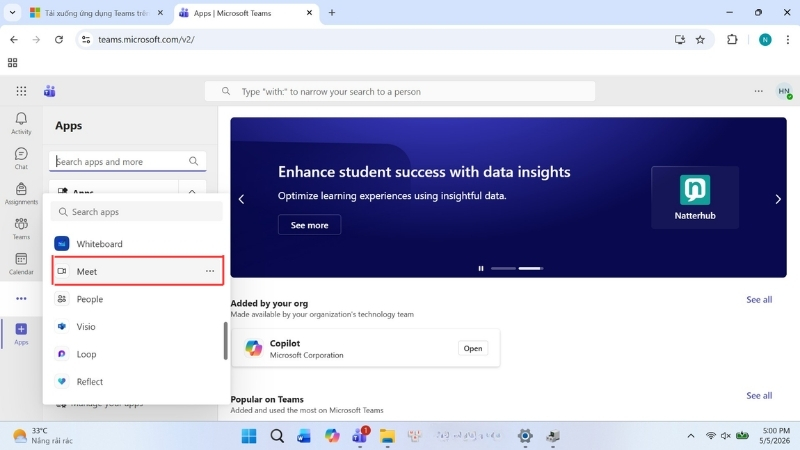Show the previous banner slide
The image size is (800, 450).
pyautogui.click(x=242, y=199)
